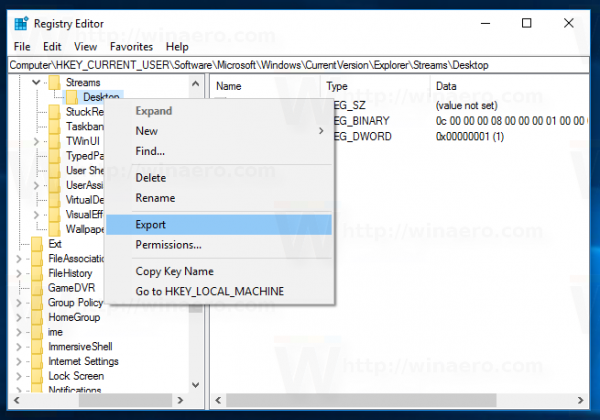Click the Registry Editor app icon in title bar
Viewport: 600px width, 420px height.
pos(19,23)
